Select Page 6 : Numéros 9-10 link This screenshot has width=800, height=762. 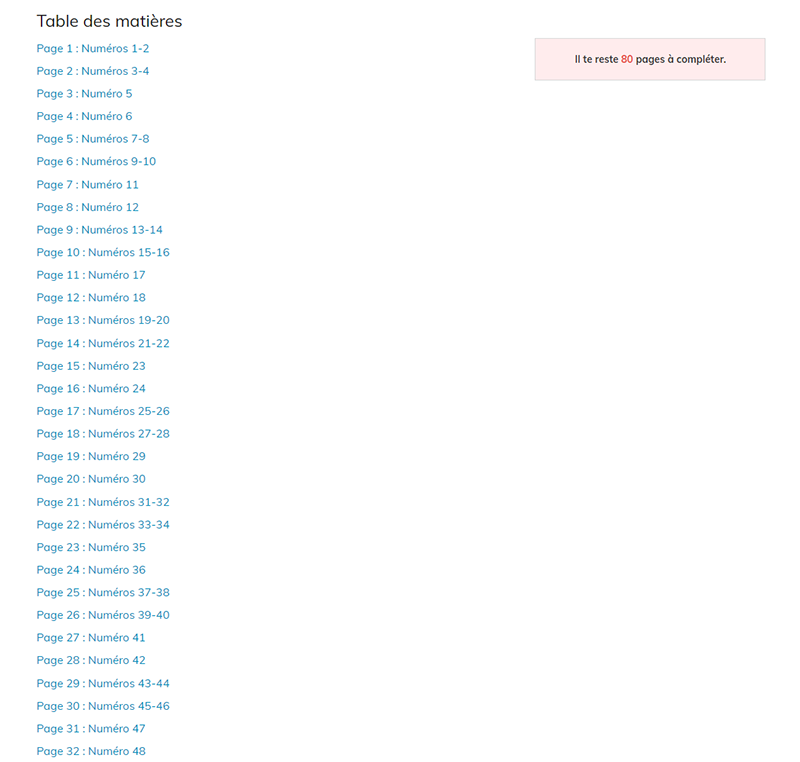click(96, 162)
